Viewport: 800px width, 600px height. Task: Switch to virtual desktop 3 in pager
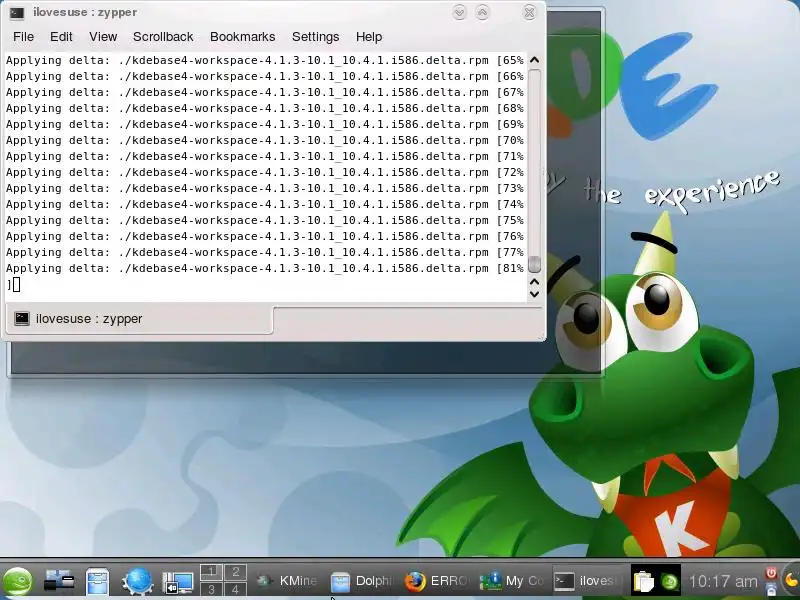[211, 589]
